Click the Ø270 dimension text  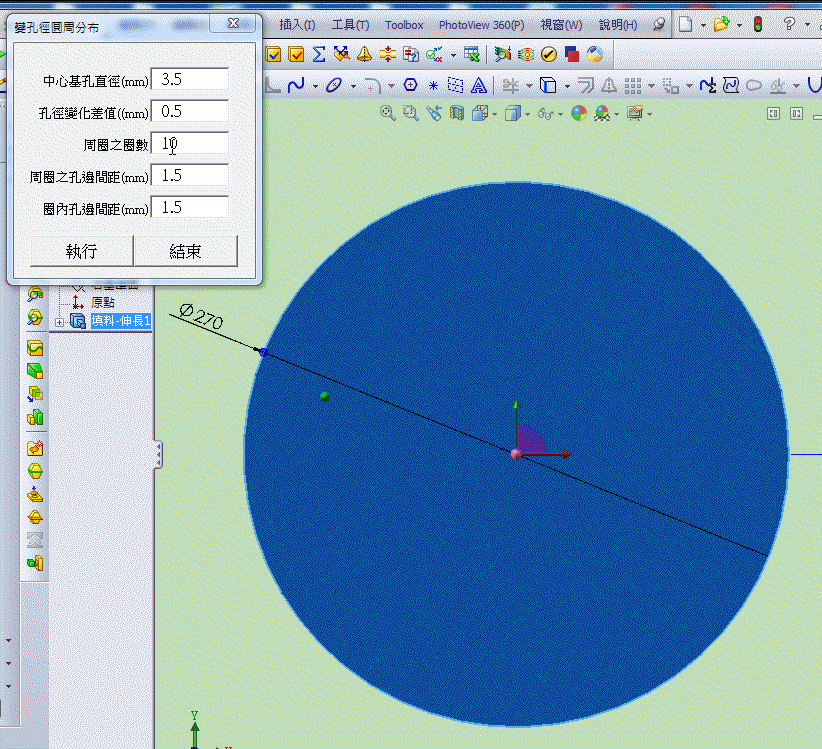[x=201, y=317]
